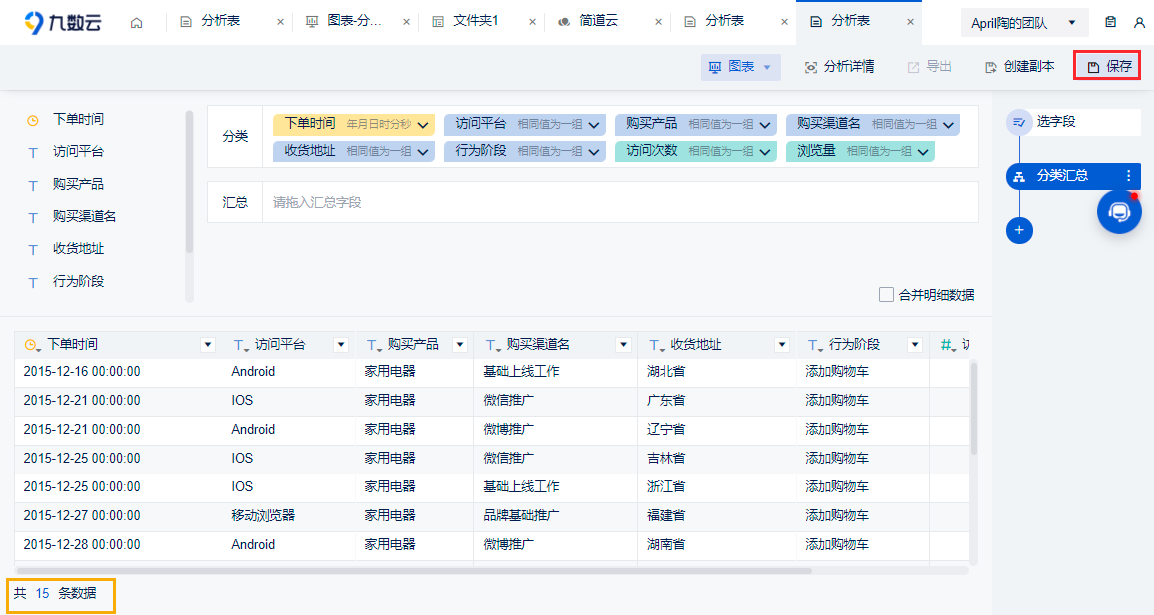Click the text type icon in 收货地址 header

point(655,345)
